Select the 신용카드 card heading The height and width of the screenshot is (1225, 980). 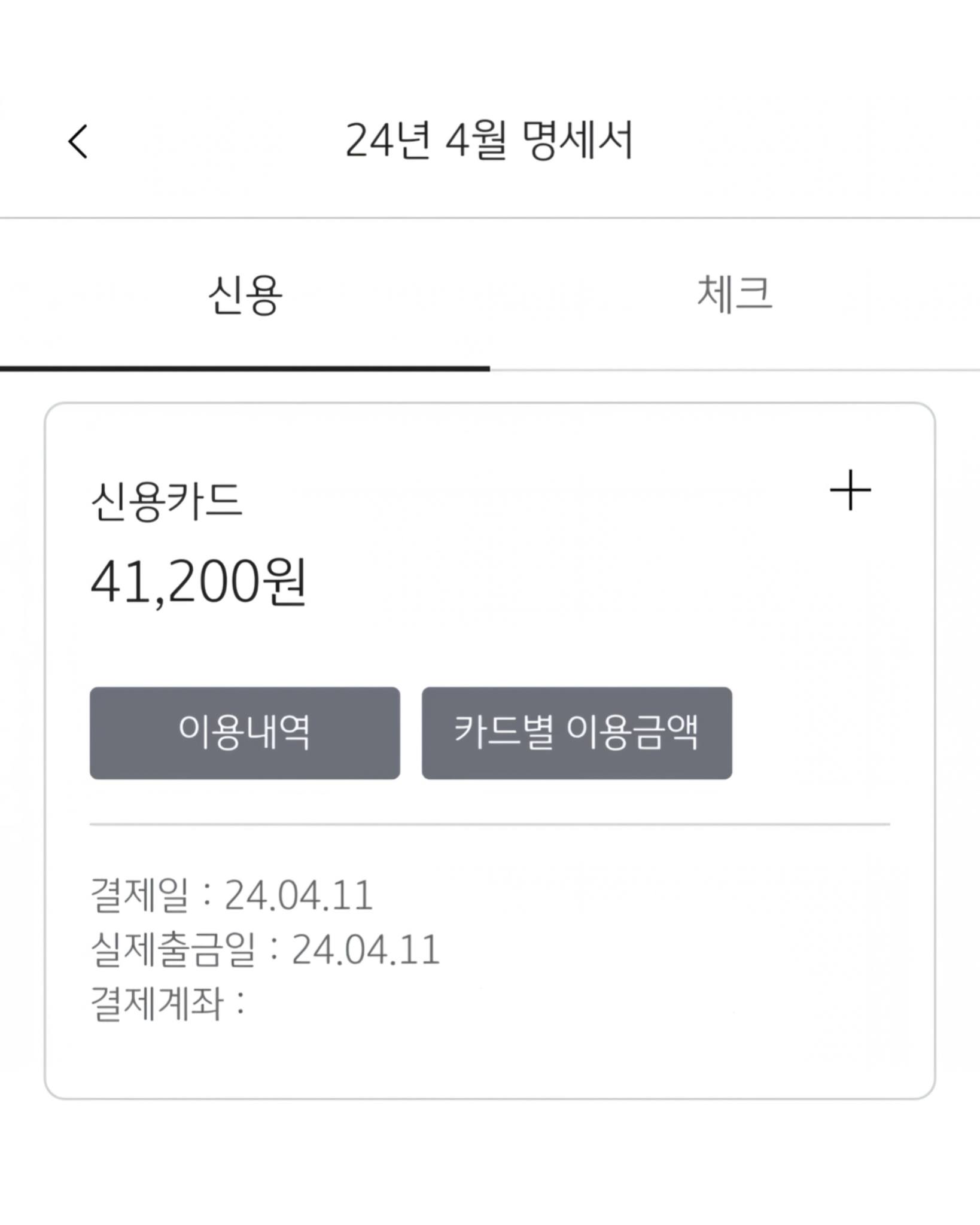(x=166, y=501)
